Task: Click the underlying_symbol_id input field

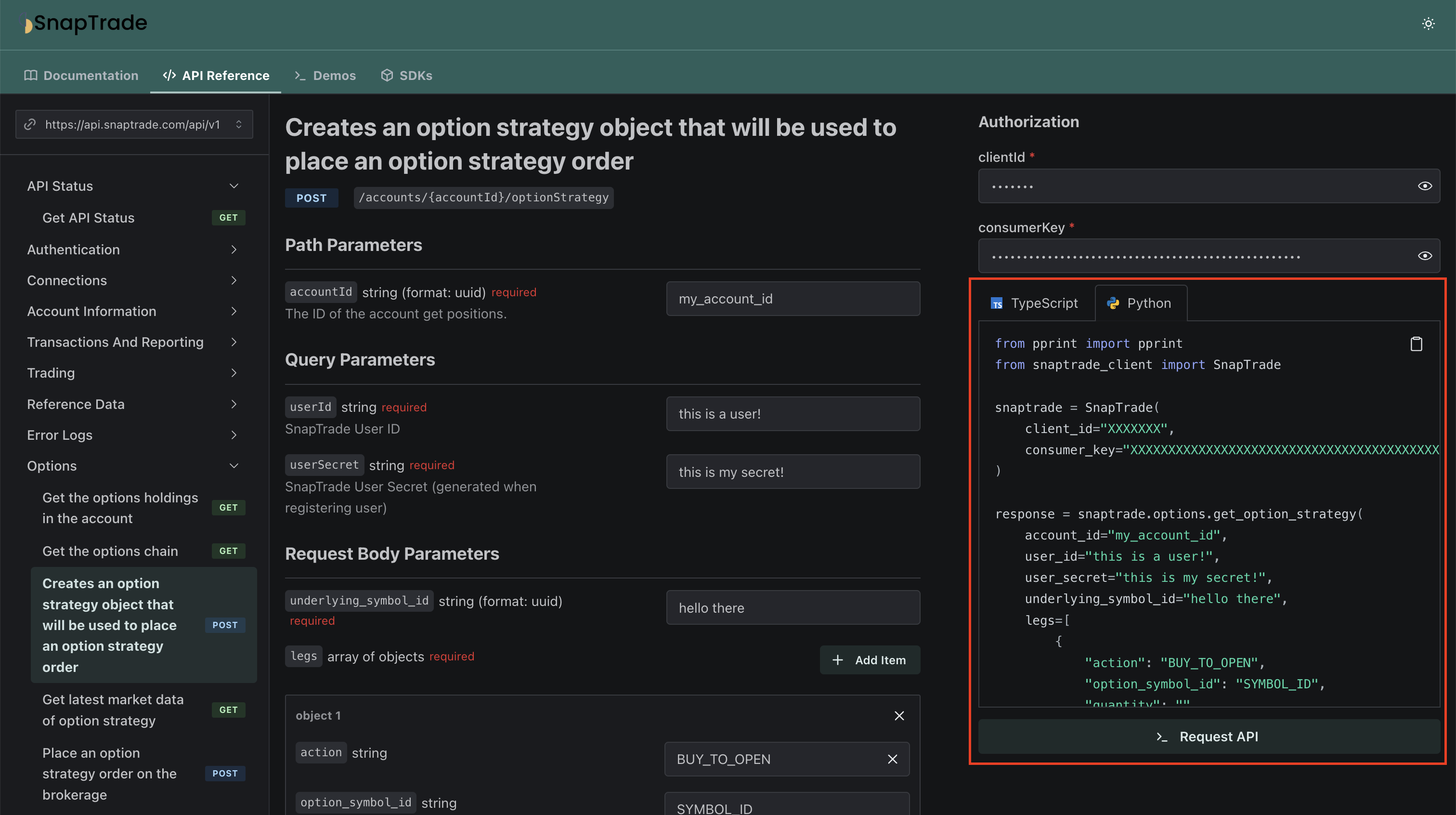Action: (793, 607)
